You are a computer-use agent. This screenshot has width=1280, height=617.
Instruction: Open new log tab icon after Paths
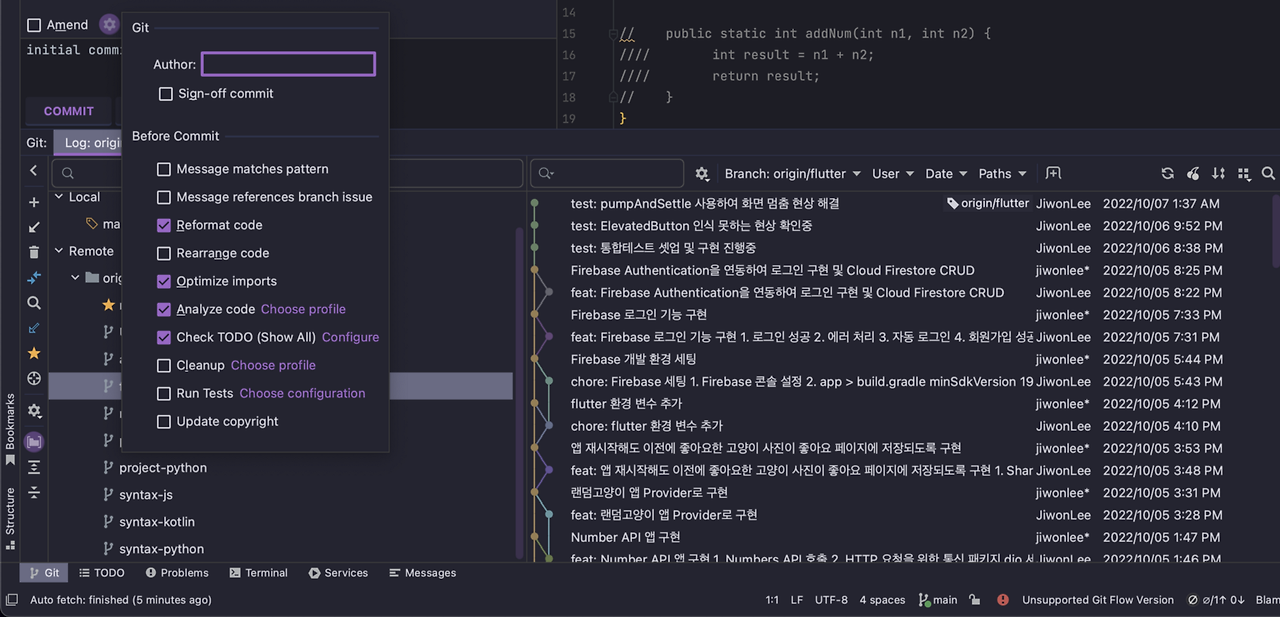(x=1053, y=173)
